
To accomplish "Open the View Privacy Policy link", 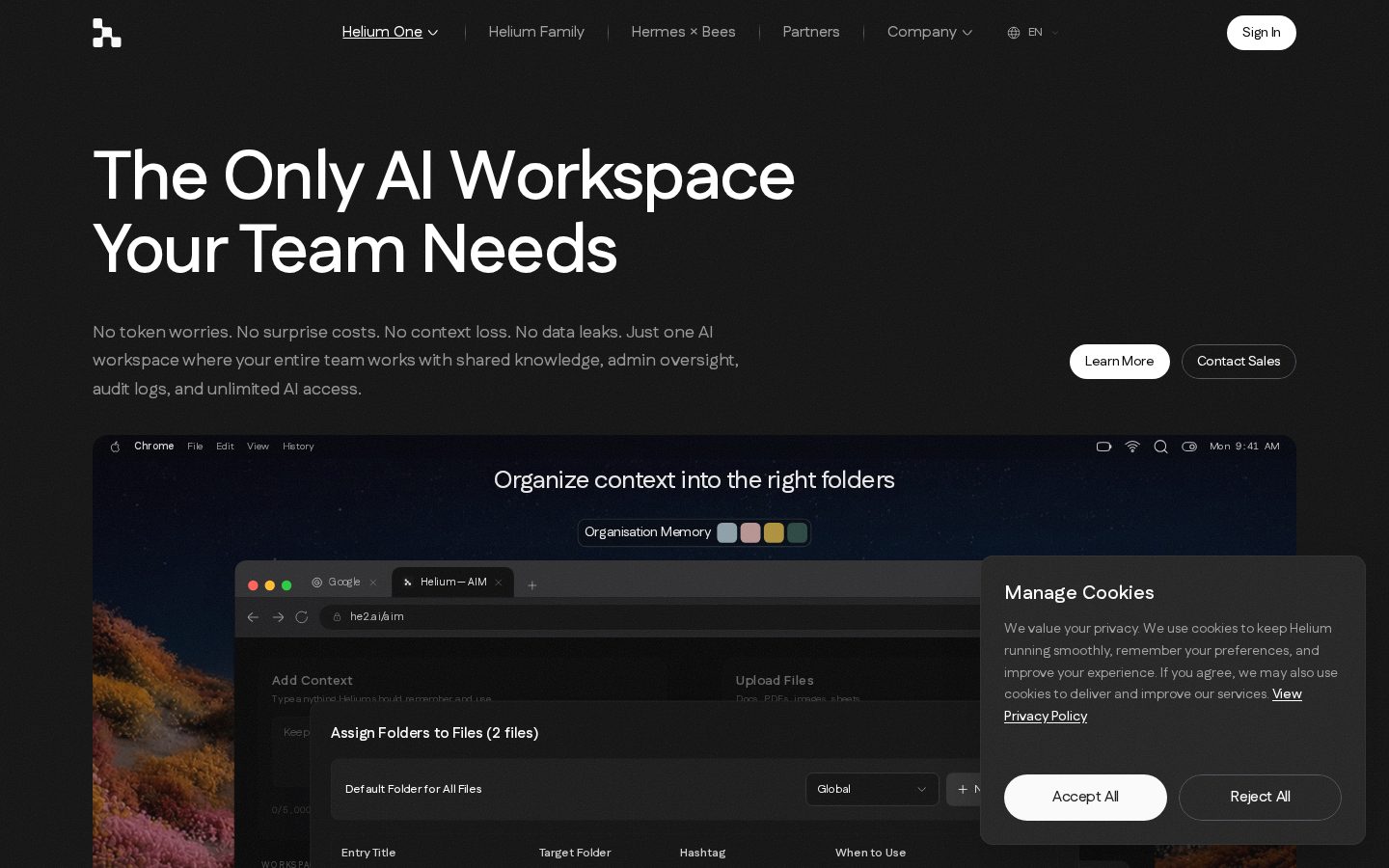I will (x=1046, y=716).
